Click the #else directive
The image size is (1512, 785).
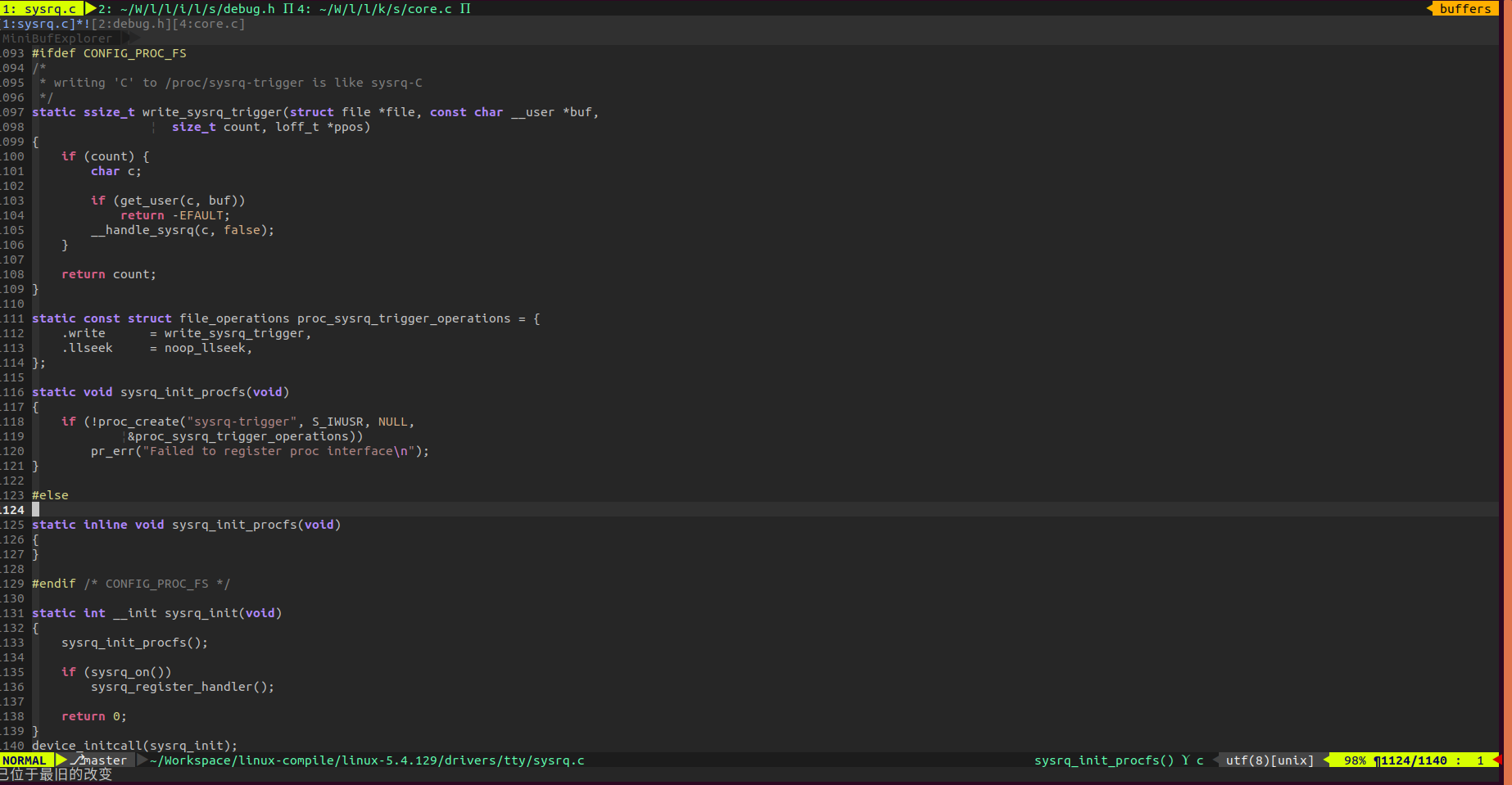(x=50, y=495)
